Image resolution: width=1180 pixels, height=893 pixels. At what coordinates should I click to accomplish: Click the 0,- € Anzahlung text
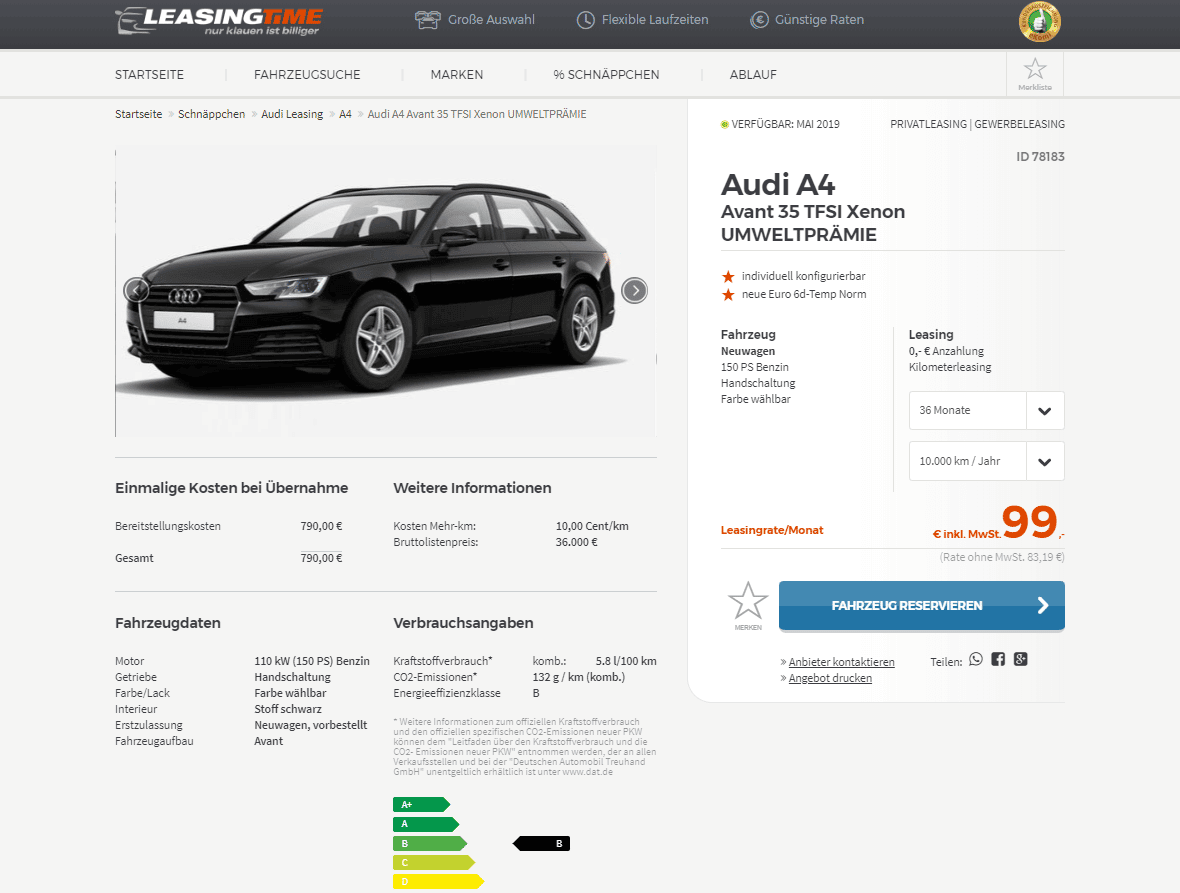pyautogui.click(x=946, y=351)
